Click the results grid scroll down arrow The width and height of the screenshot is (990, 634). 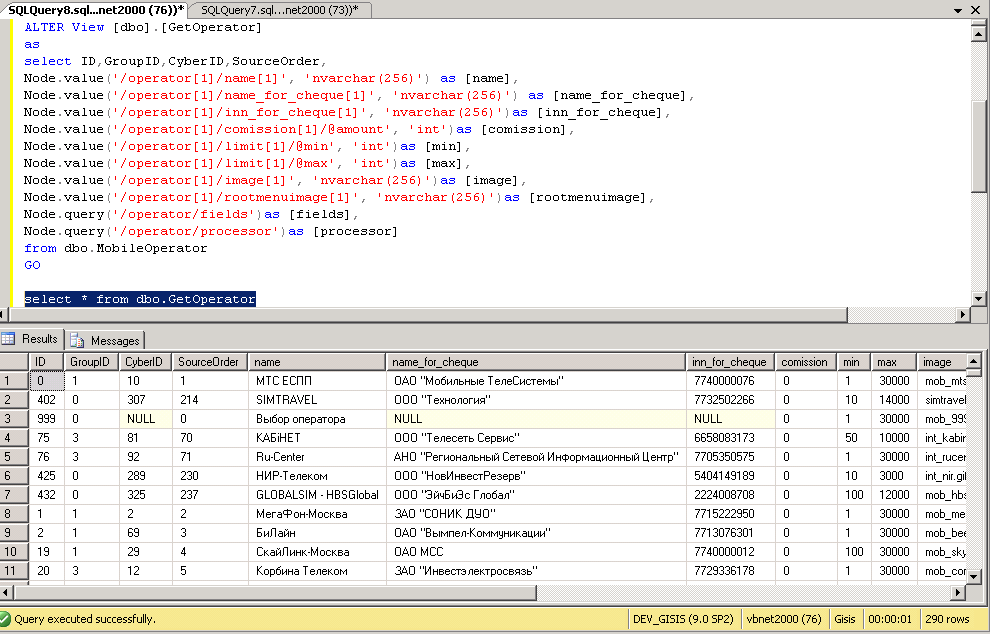pos(973,577)
